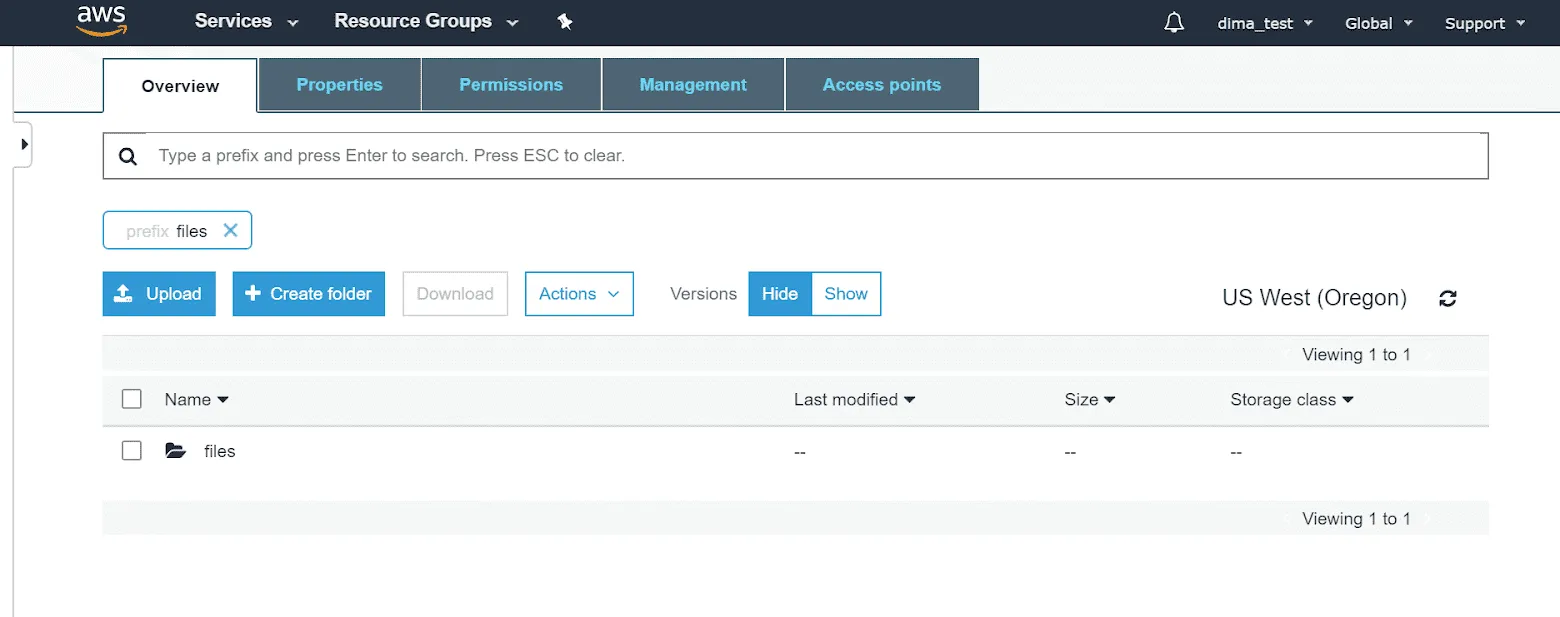1560x617 pixels.
Task: Show object versions
Action: point(846,293)
